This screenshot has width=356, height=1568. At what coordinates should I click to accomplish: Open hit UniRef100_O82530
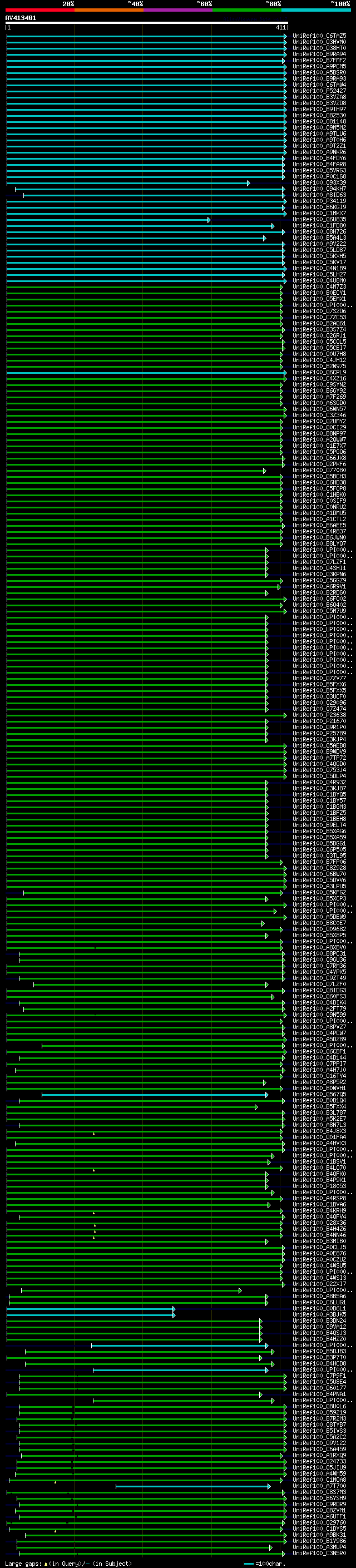pos(319,115)
